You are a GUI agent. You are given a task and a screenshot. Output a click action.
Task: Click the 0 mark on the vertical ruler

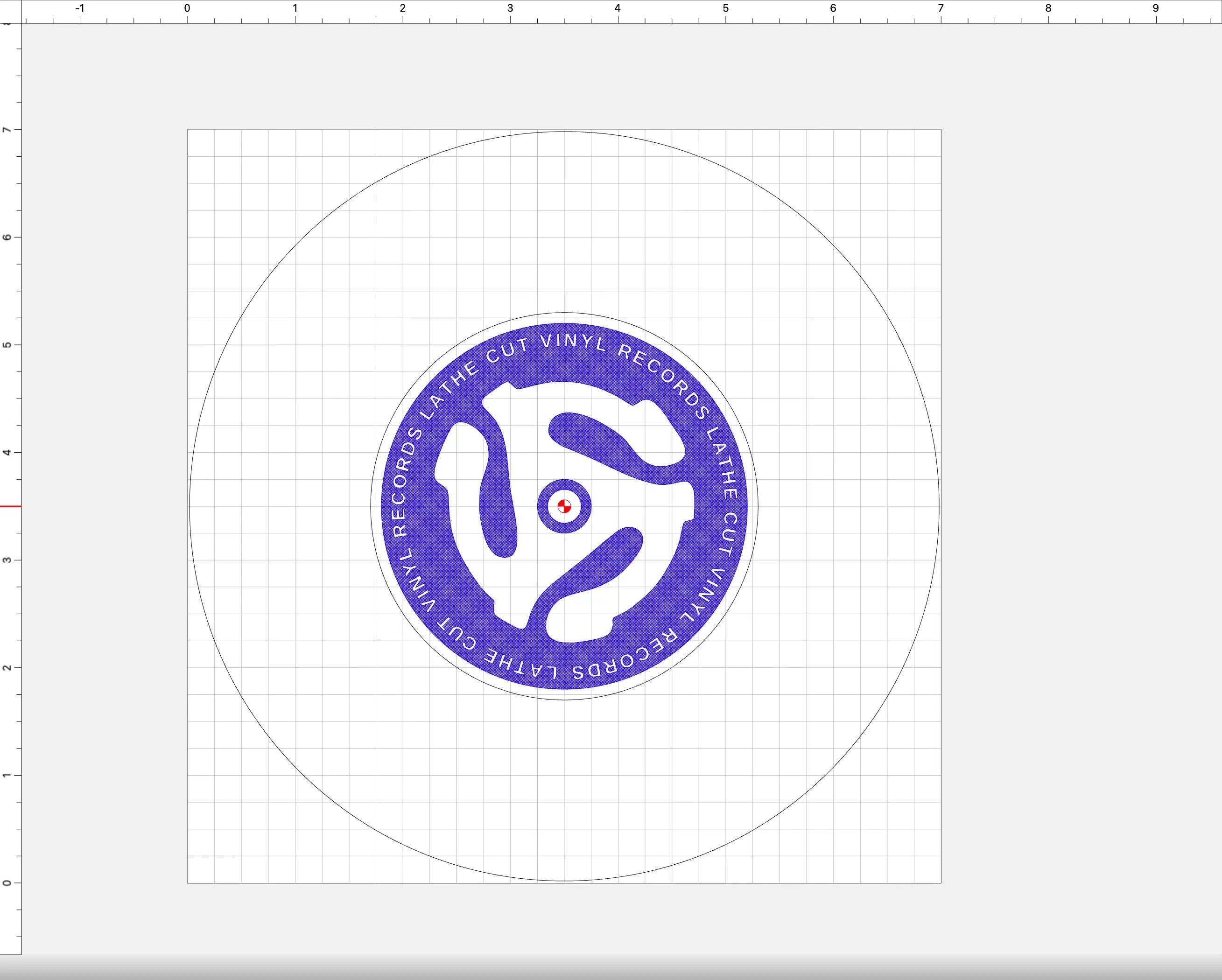click(x=7, y=882)
